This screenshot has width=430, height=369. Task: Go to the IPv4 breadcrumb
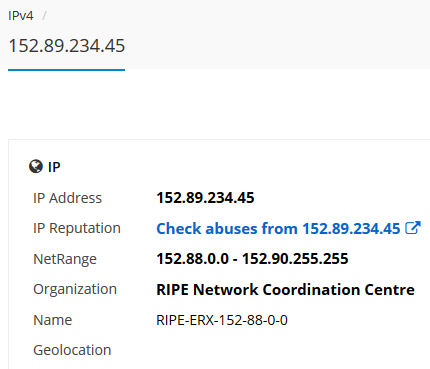(21, 16)
